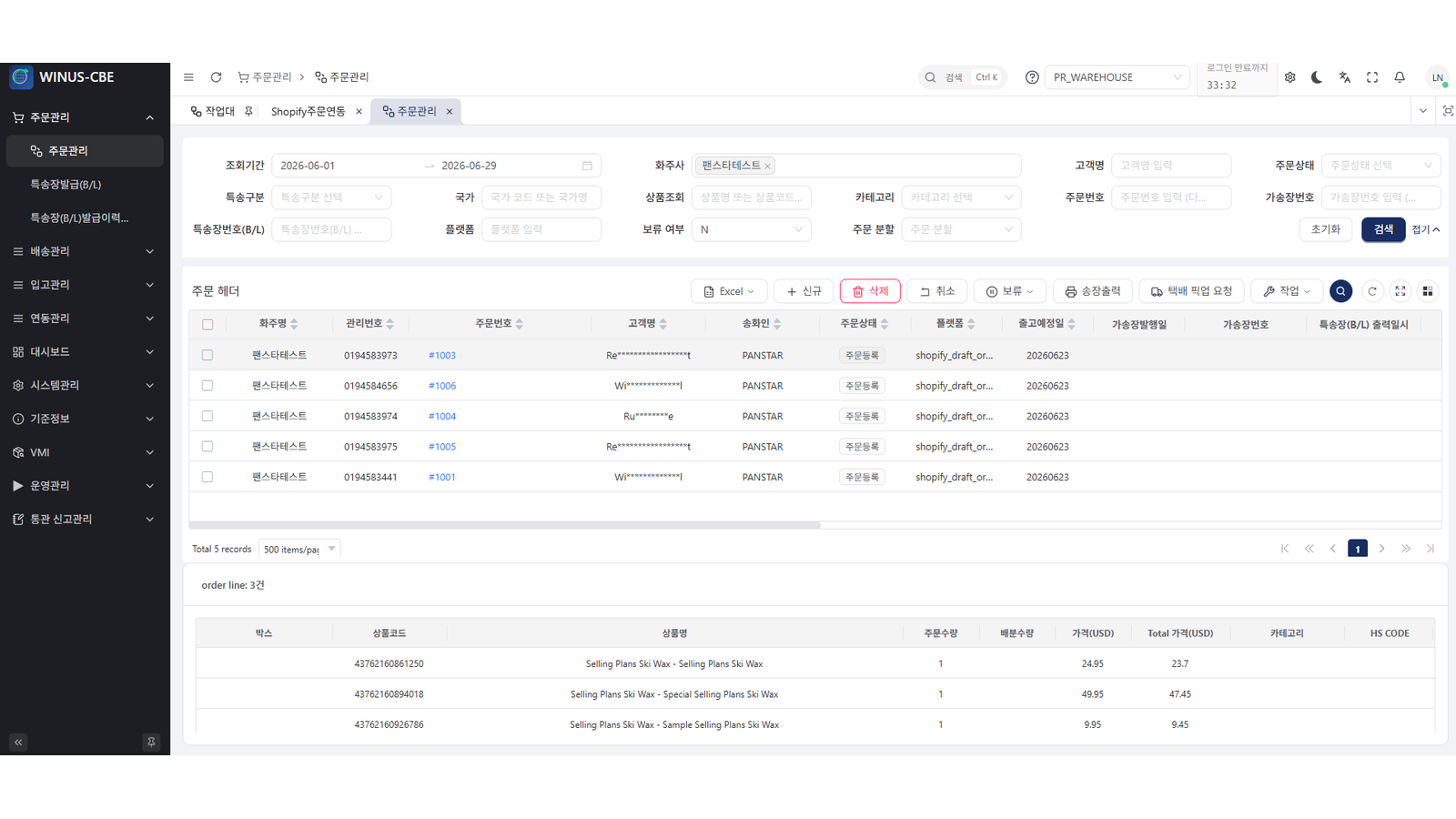Open 주문상태 선택 dropdown
Screen dimensions: 1456x819
pos(1380,166)
